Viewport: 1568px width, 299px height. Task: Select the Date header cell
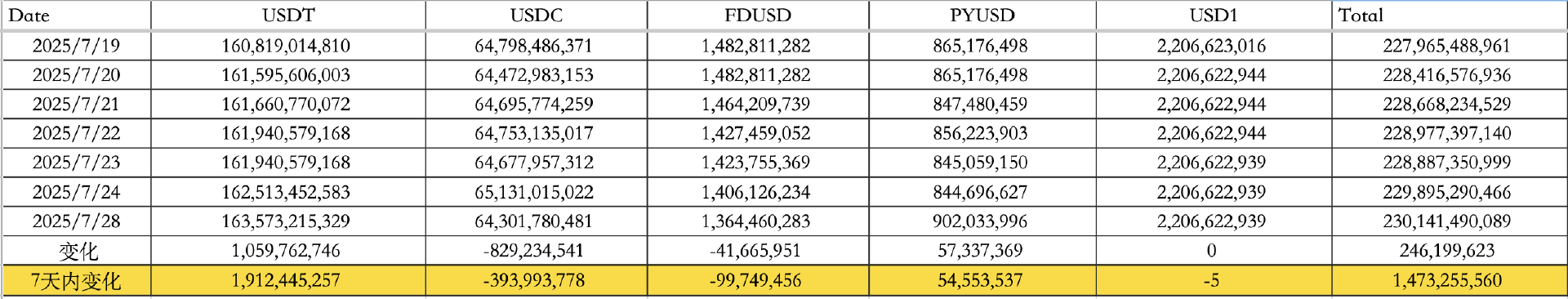[x=76, y=16]
